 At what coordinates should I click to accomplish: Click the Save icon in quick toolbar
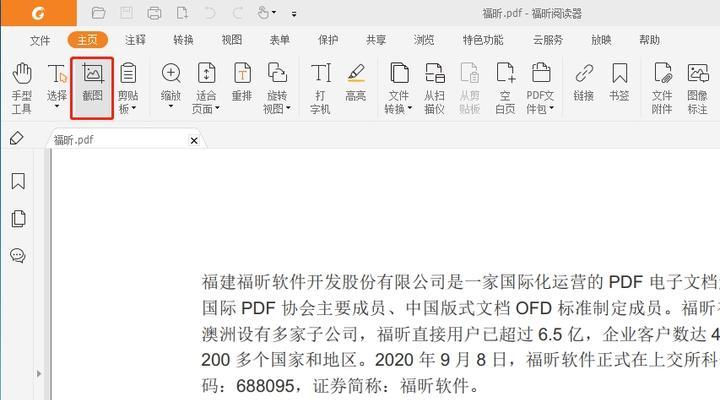tap(126, 13)
